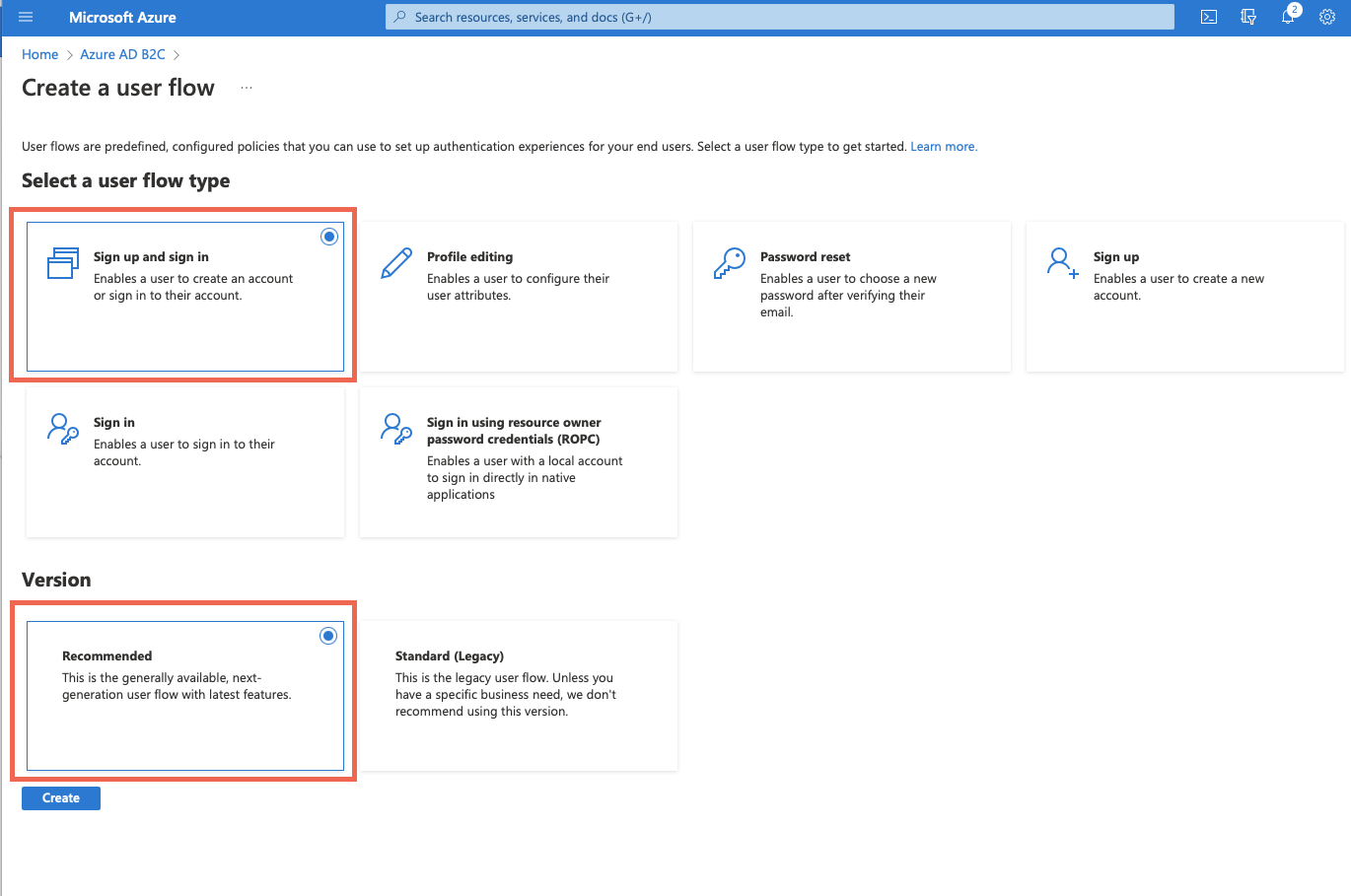Open Cloud Shell from the top bar
The width and height of the screenshot is (1351, 896).
click(1209, 17)
